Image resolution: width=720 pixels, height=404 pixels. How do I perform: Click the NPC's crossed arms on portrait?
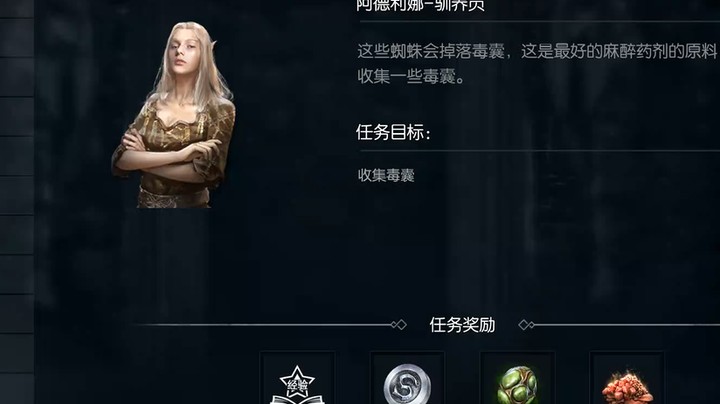click(x=170, y=154)
